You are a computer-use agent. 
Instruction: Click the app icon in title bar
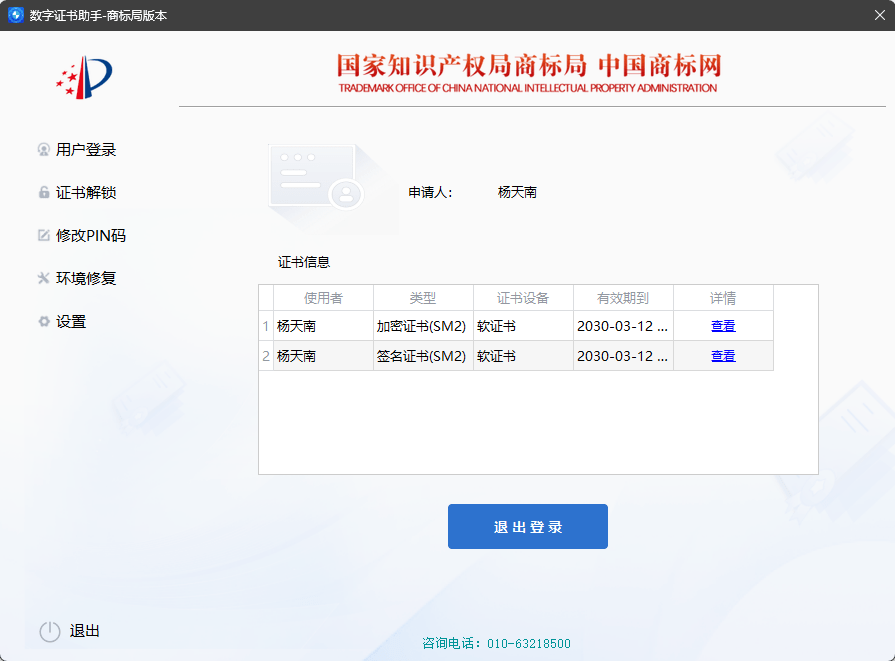(x=15, y=15)
